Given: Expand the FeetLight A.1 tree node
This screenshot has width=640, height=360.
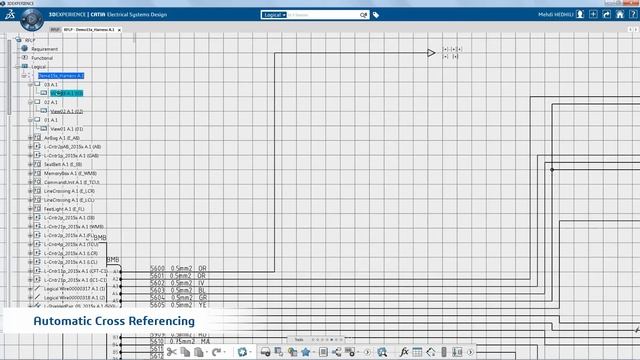Looking at the screenshot, I should point(30,209).
